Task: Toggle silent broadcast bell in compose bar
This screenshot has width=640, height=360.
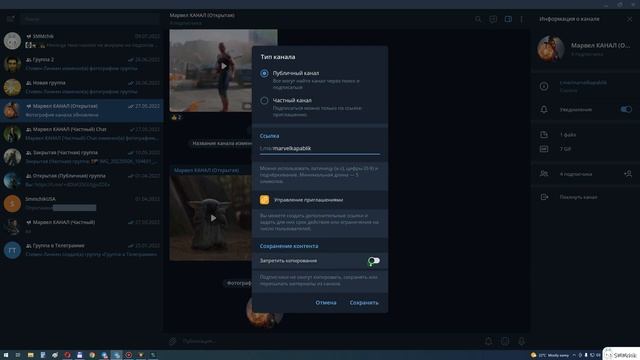Action: pyautogui.click(x=489, y=341)
